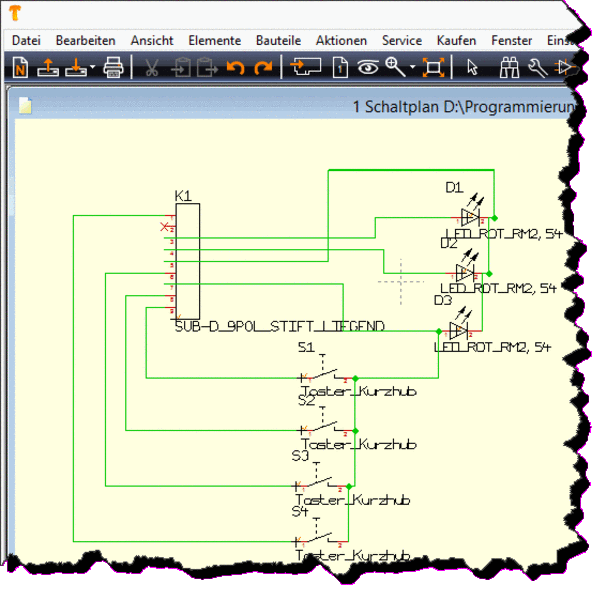Screen dimensions: 607x600
Task: Open the Bauteile menu
Action: pyautogui.click(x=278, y=41)
